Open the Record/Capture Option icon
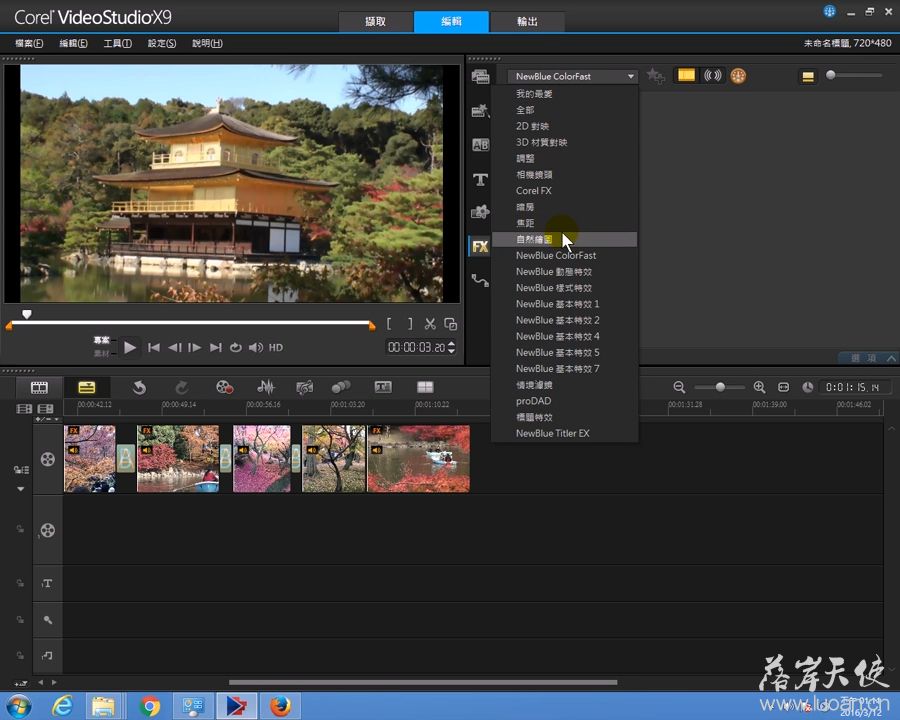This screenshot has width=900, height=720. pos(224,388)
